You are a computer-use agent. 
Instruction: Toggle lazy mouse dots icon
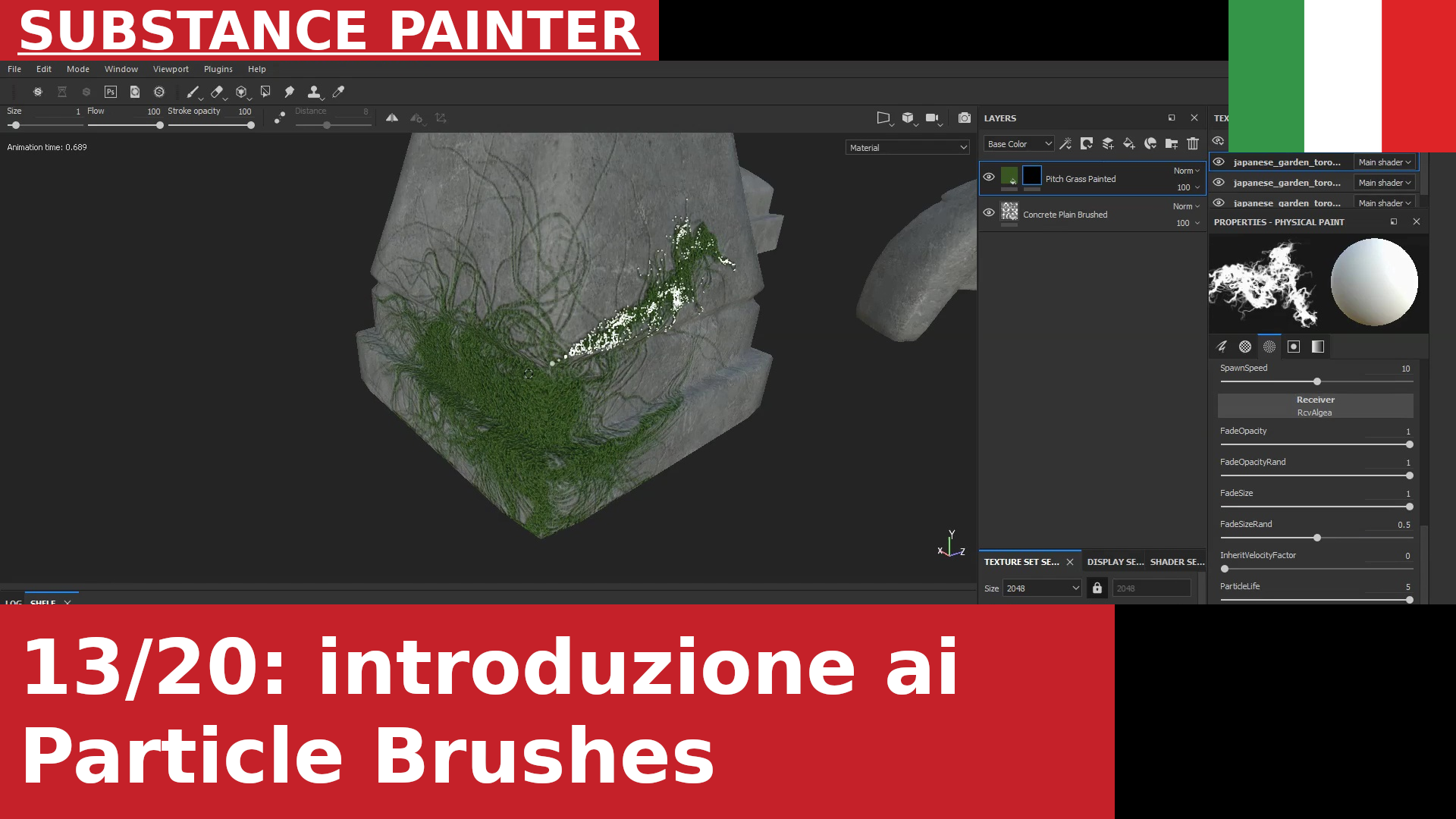pos(280,118)
